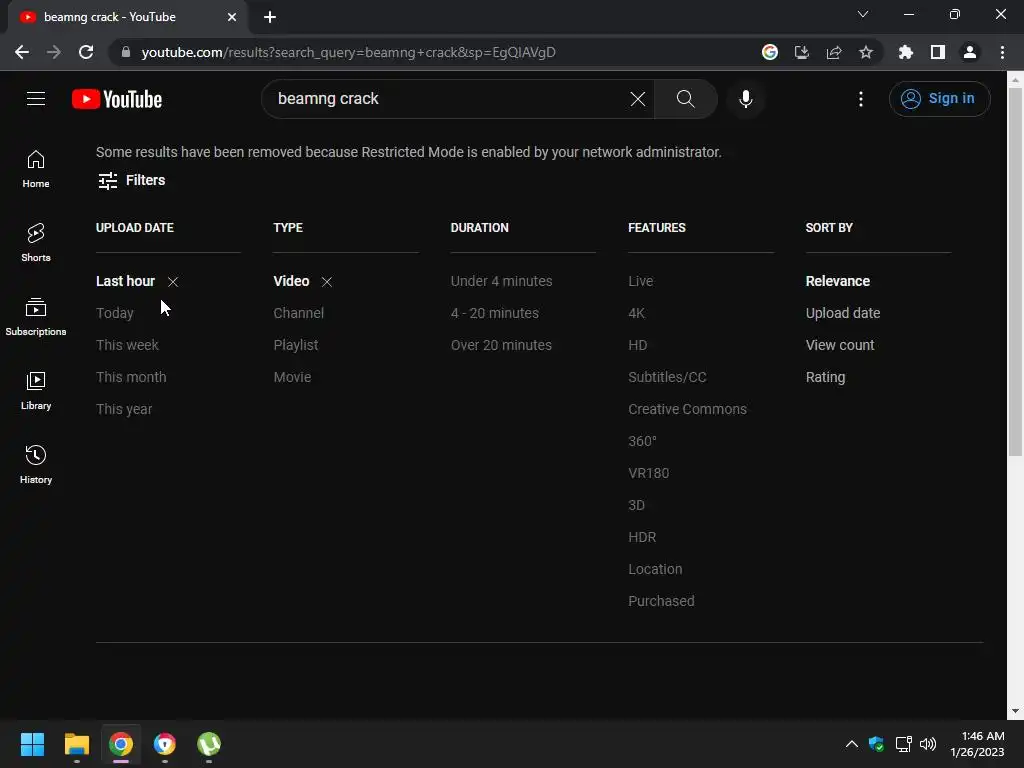The height and width of the screenshot is (768, 1024).
Task: Open History in the sidebar
Action: [36, 464]
